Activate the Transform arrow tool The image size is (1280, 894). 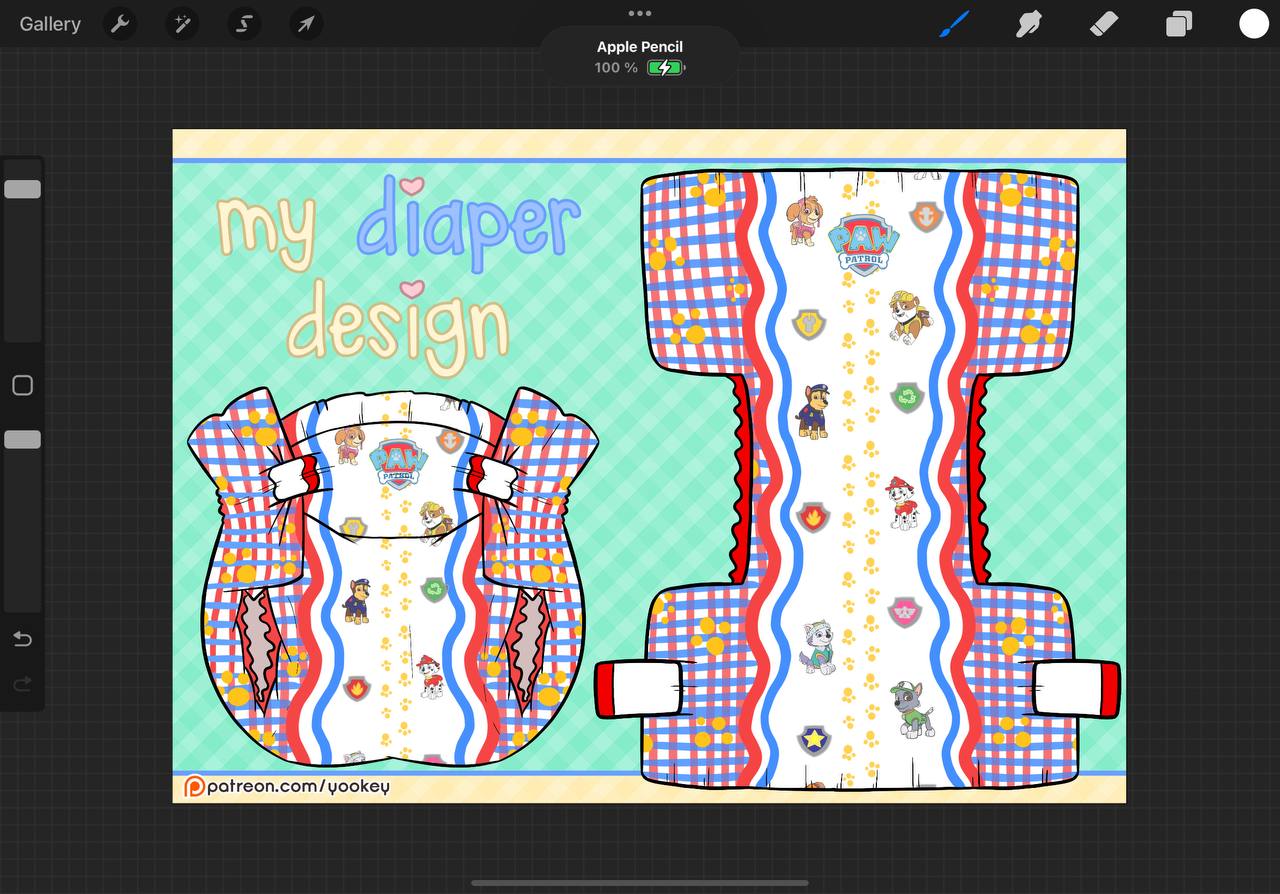pyautogui.click(x=306, y=24)
